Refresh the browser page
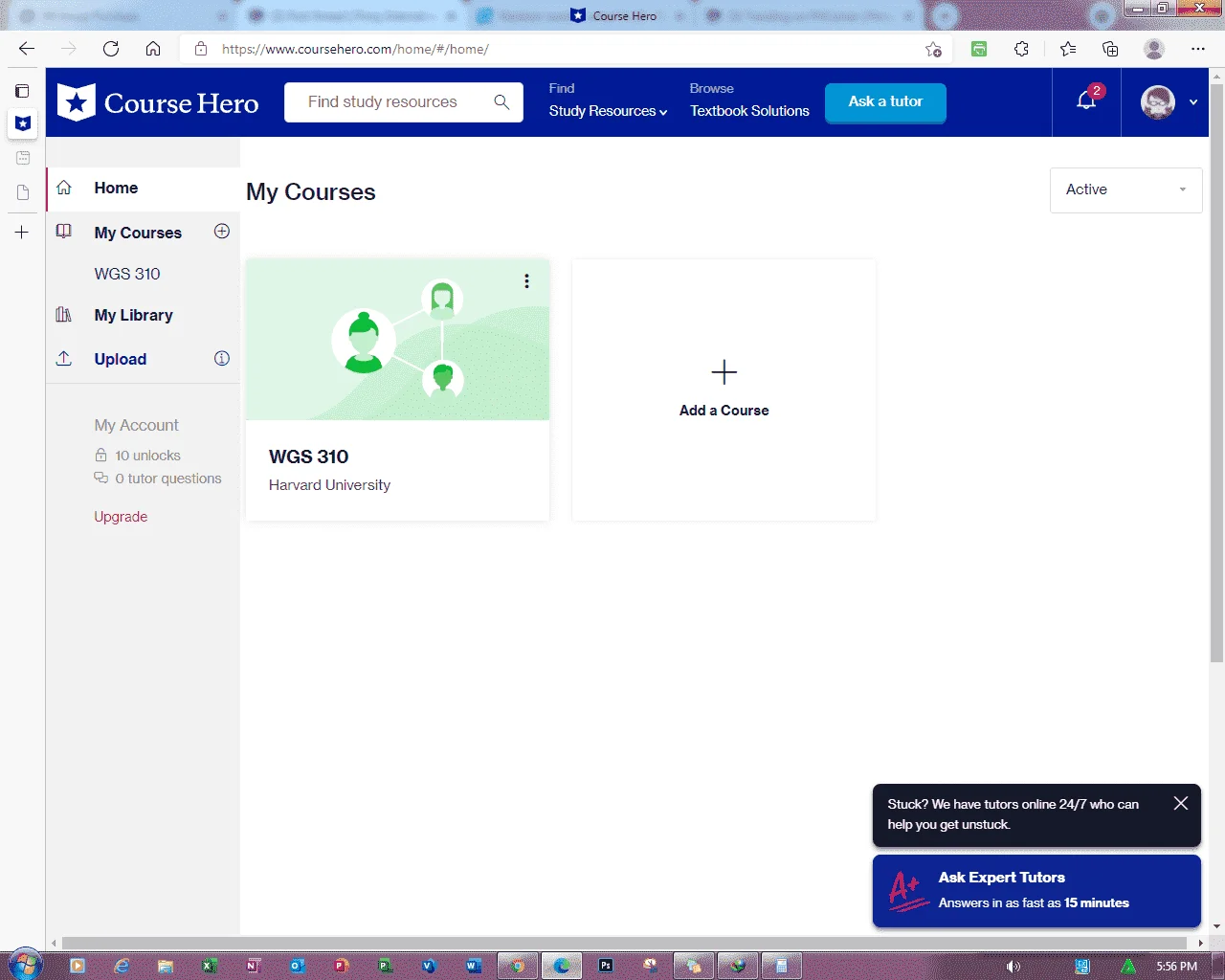Viewport: 1225px width, 980px height. (111, 49)
